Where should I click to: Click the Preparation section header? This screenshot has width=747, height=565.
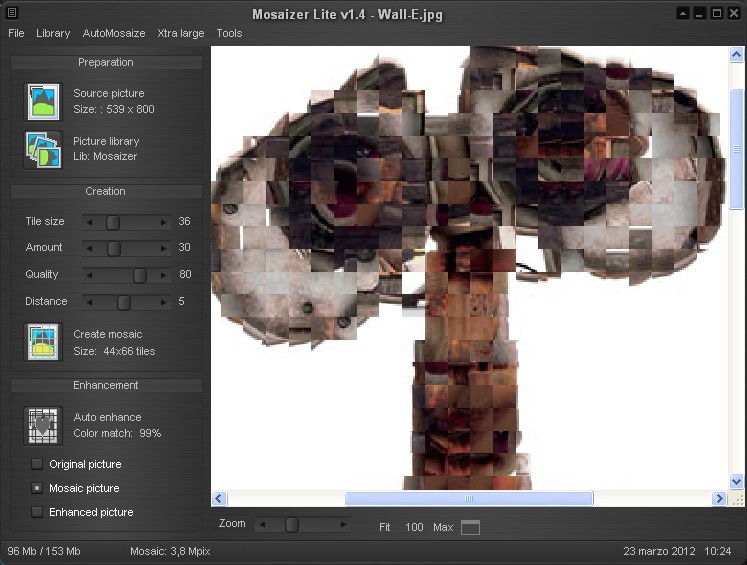tap(106, 62)
